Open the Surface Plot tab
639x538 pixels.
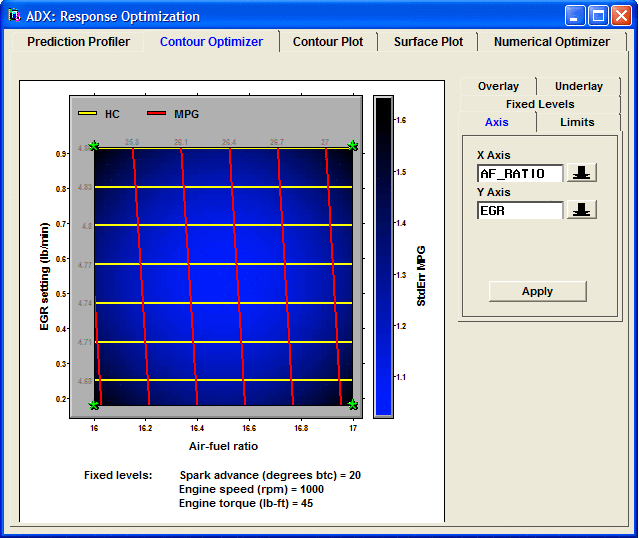point(428,42)
